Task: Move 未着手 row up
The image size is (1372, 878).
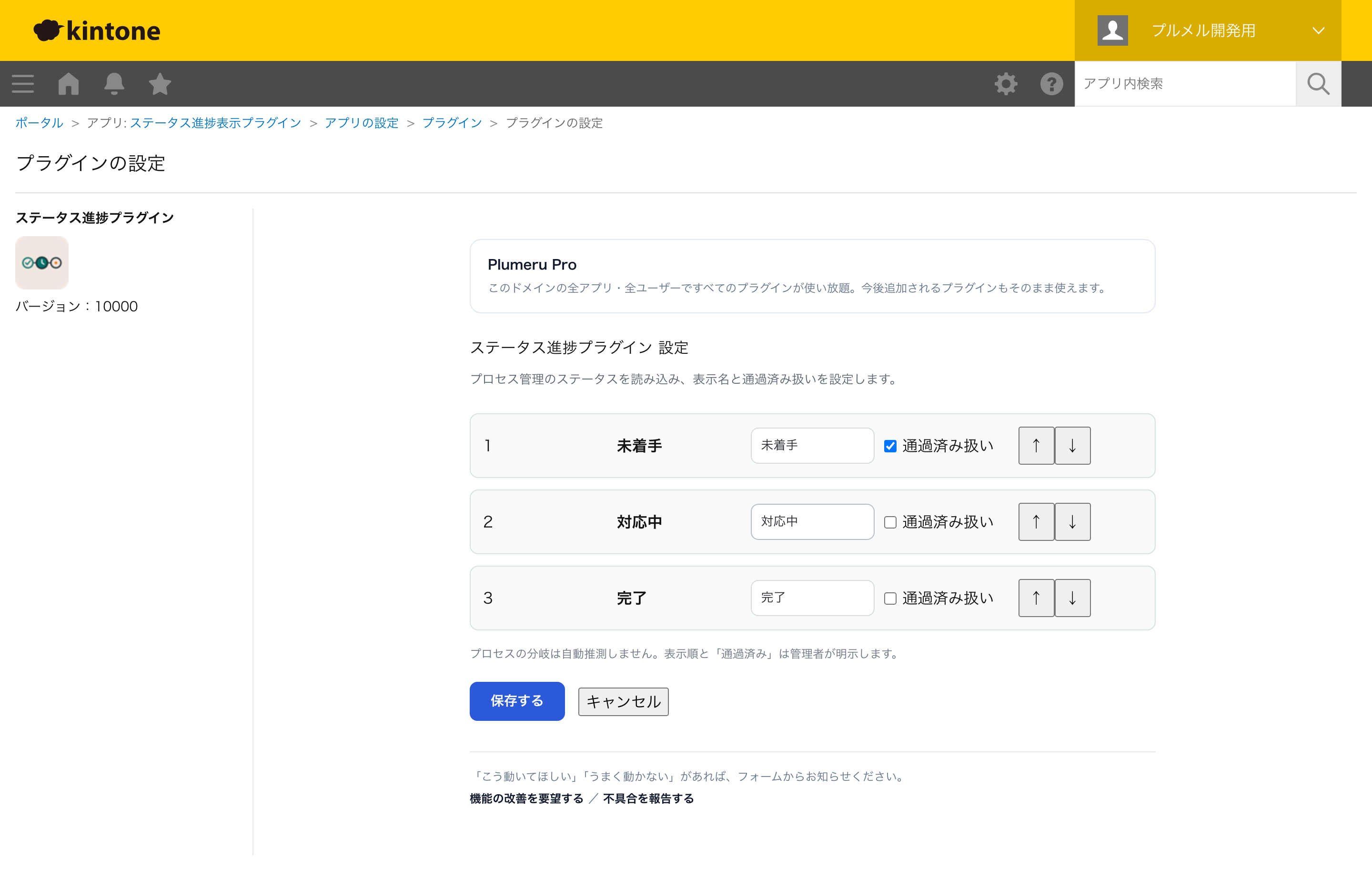Action: click(1036, 445)
